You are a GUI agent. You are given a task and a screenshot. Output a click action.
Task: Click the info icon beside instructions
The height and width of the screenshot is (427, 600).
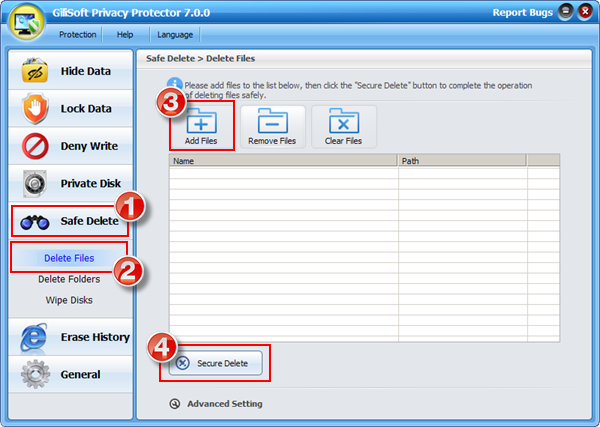pyautogui.click(x=174, y=85)
